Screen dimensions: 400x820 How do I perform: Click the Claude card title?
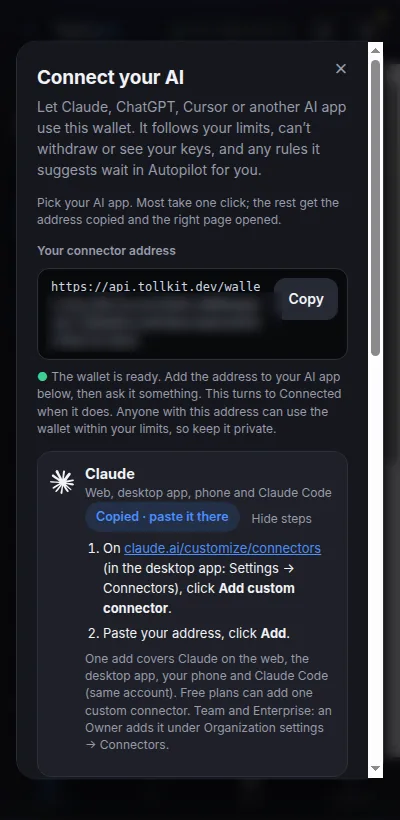point(110,474)
